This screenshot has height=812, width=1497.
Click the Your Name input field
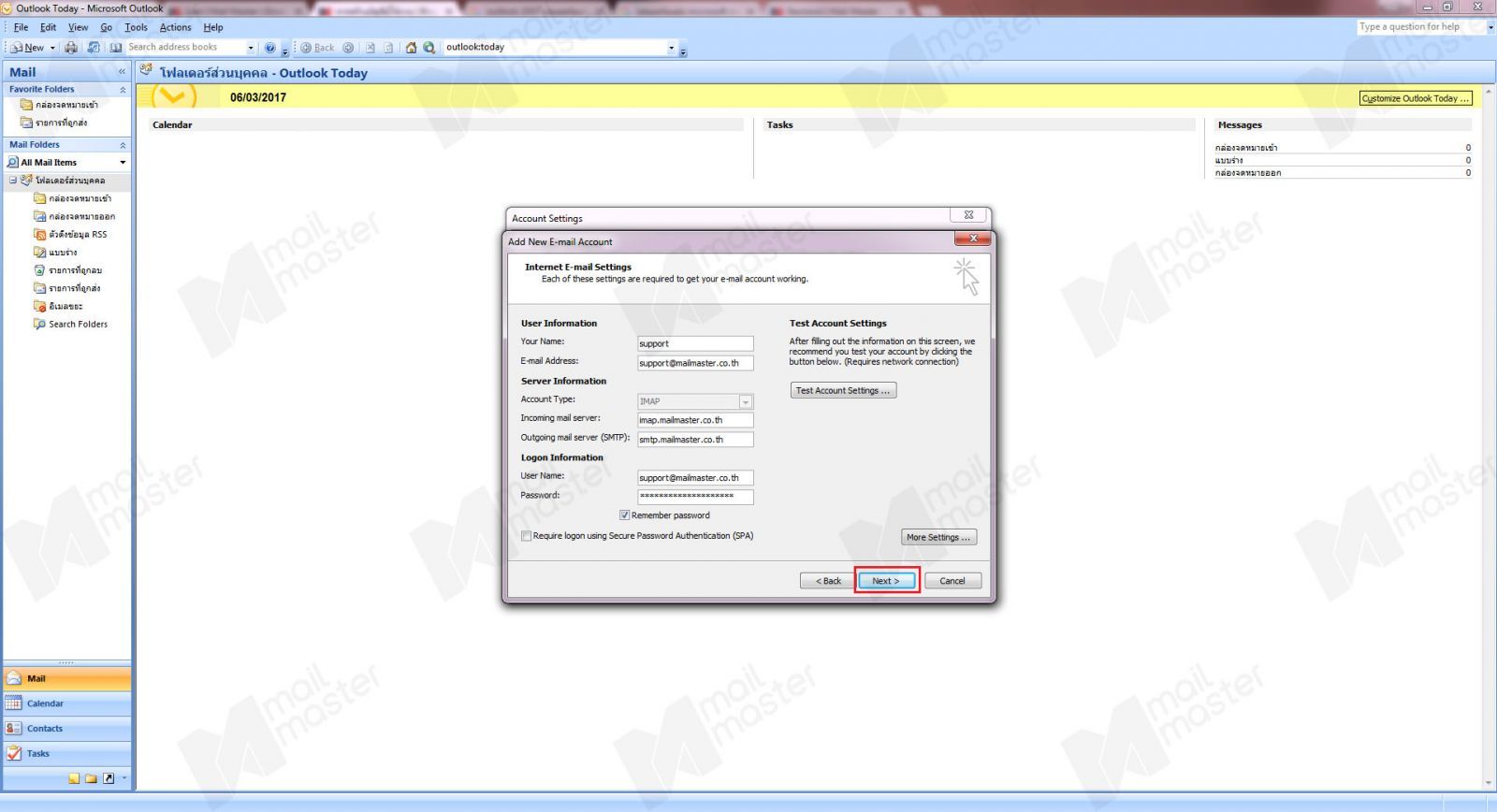click(x=695, y=343)
